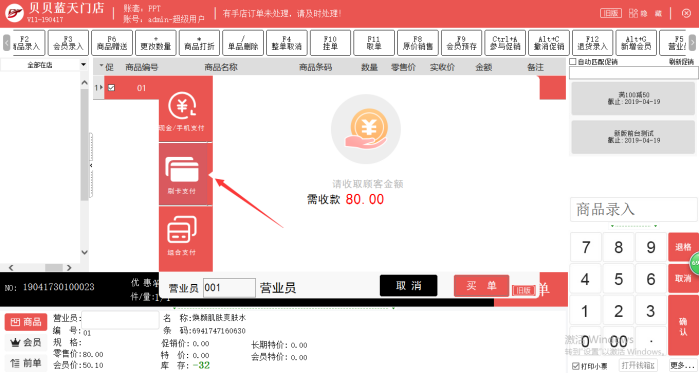The height and width of the screenshot is (373, 700).
Task: Click left panel horizontal scrollbar left arrow
Action: [x=11, y=268]
